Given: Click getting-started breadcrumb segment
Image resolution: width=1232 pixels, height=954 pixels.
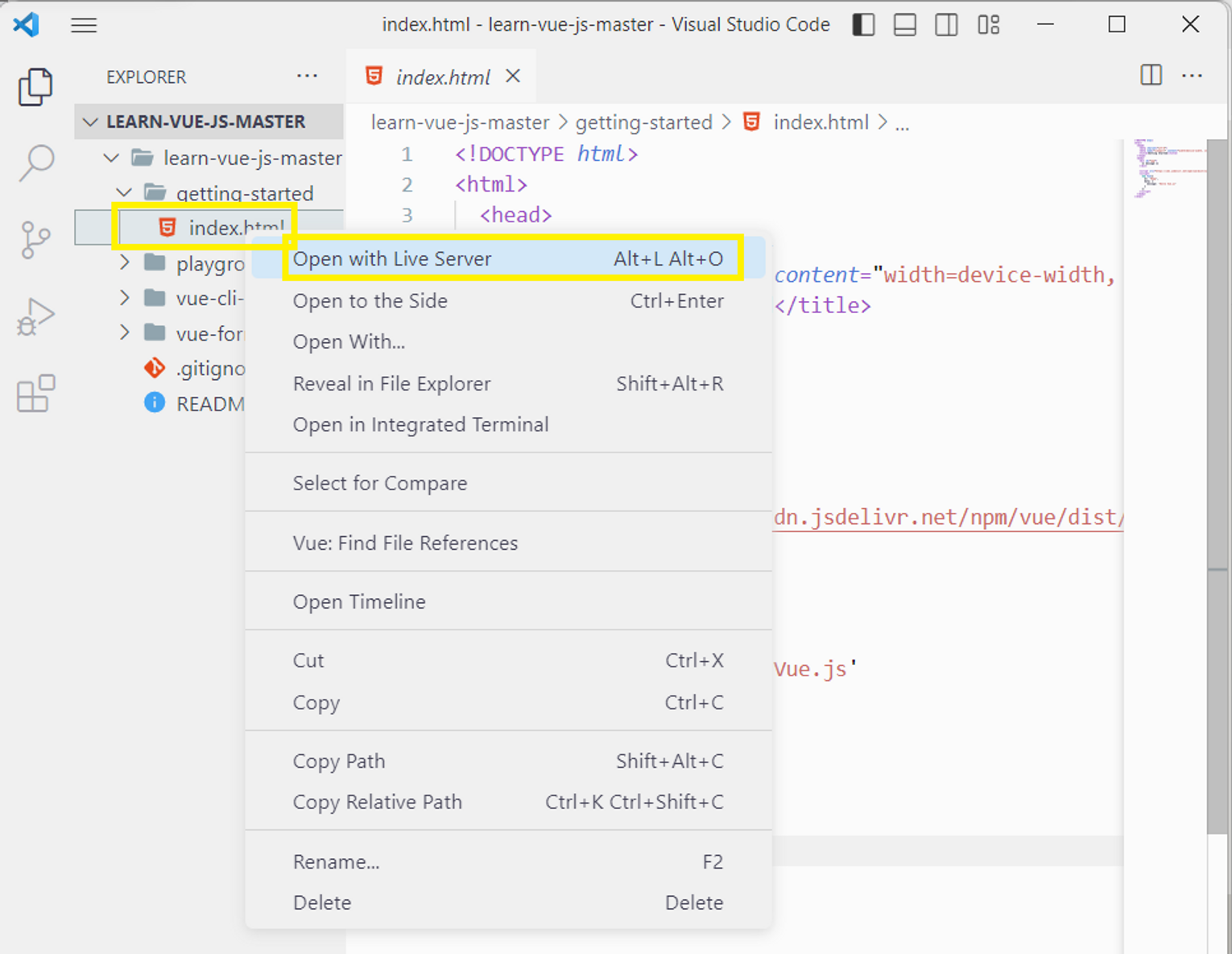Looking at the screenshot, I should click(643, 122).
